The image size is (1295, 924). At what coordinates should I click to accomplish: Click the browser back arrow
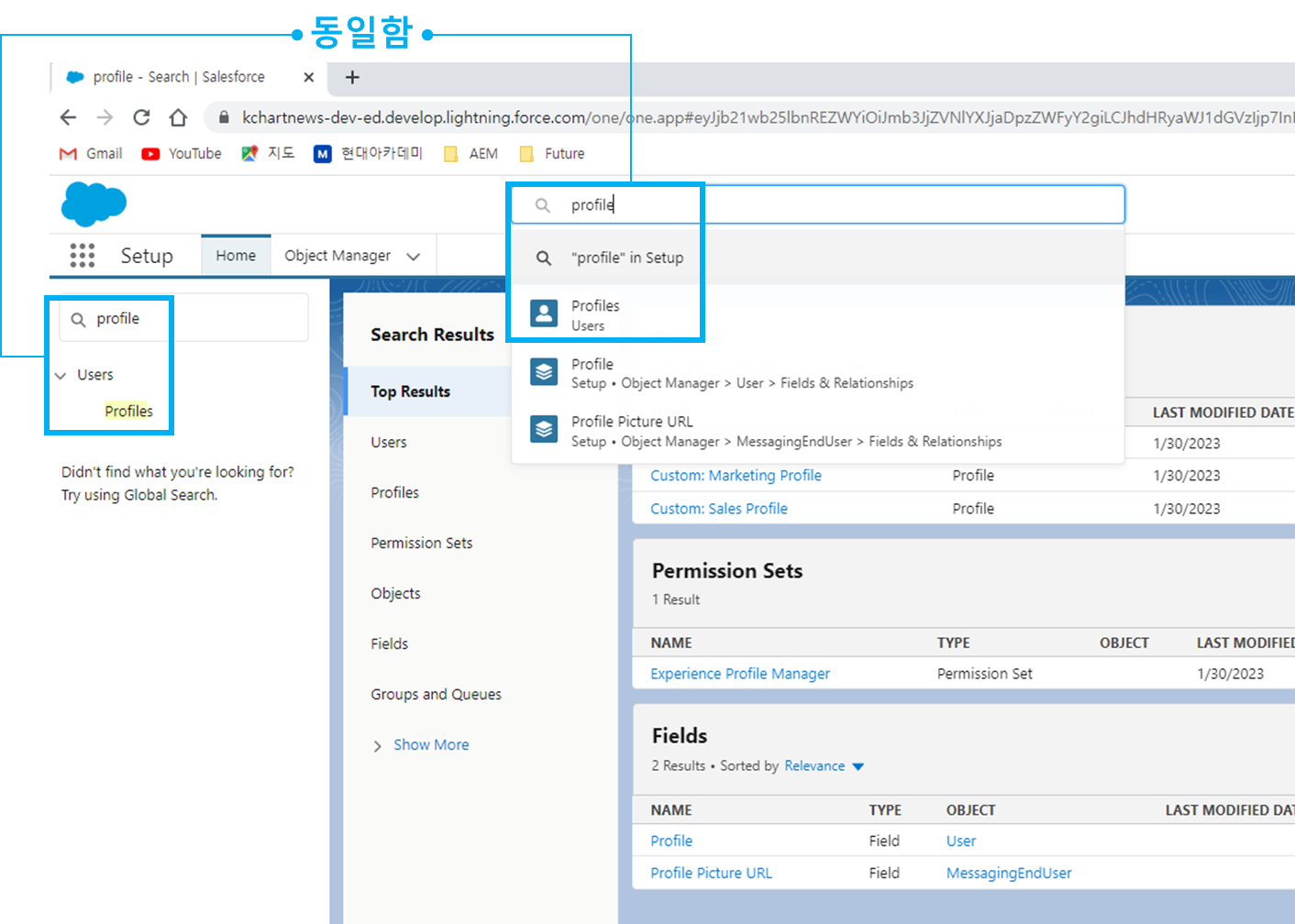click(x=68, y=117)
